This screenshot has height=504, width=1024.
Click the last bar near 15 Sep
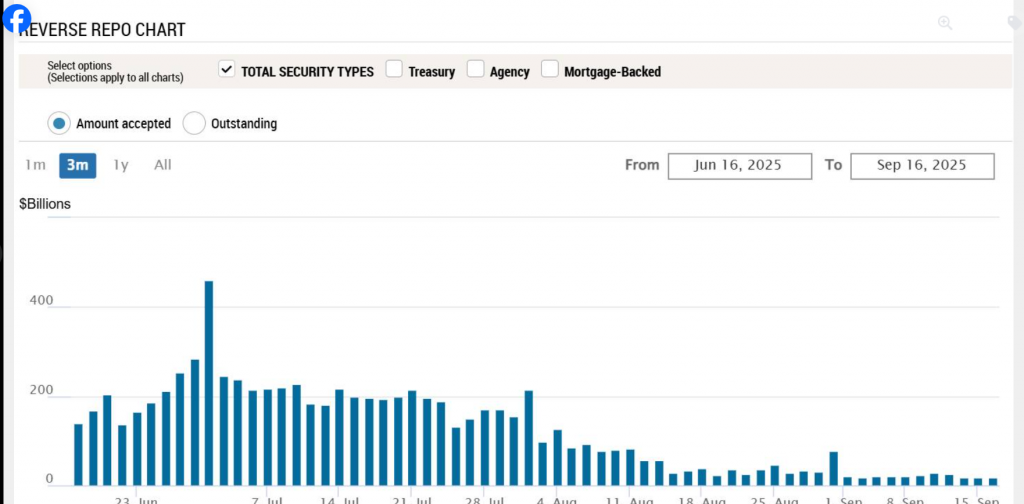[x=993, y=481]
